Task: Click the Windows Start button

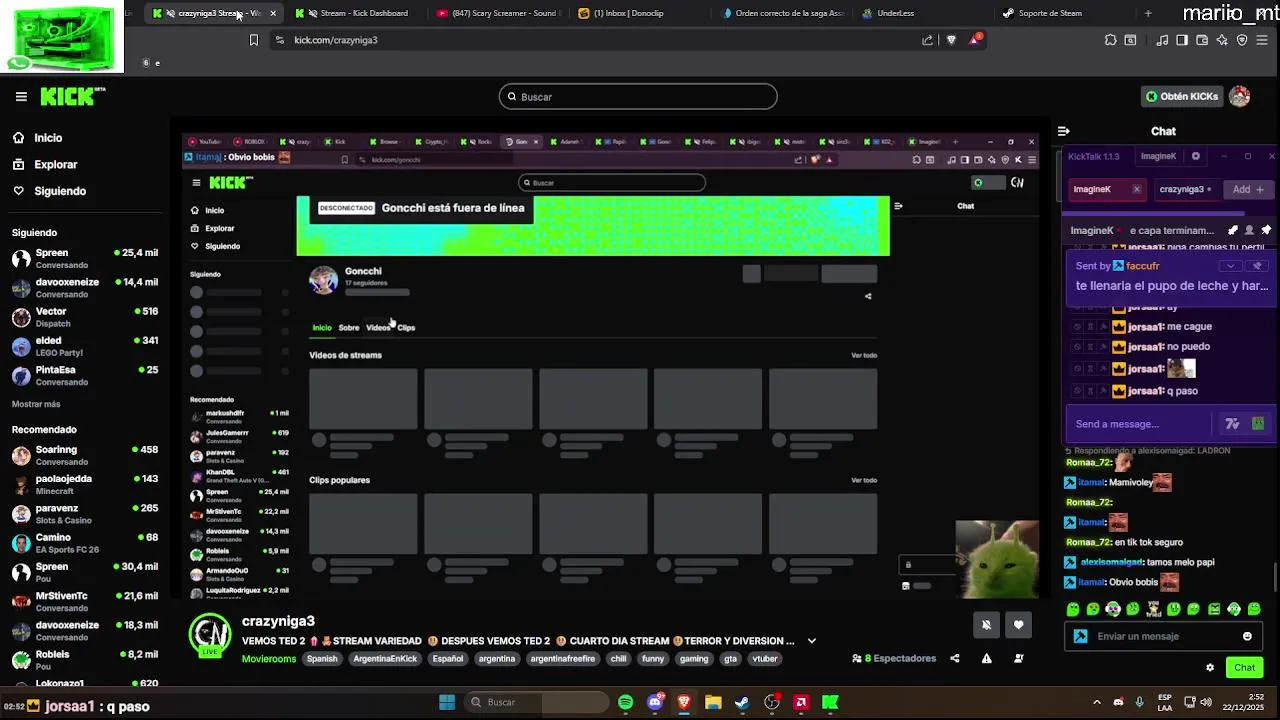Action: pos(447,703)
